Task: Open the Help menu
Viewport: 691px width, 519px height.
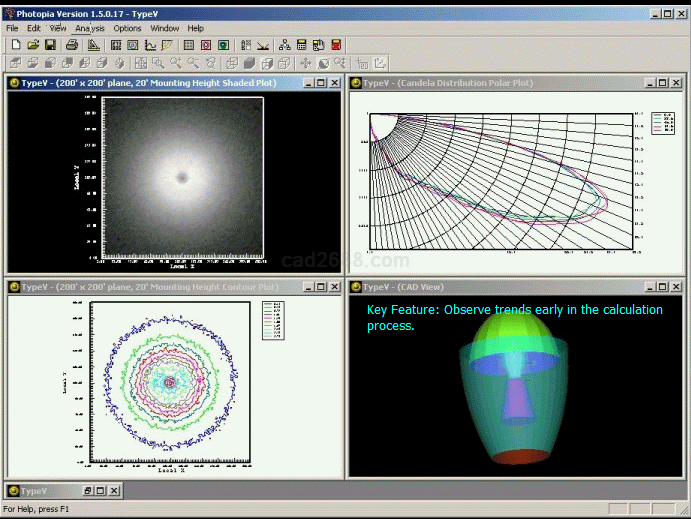Action: [196, 28]
